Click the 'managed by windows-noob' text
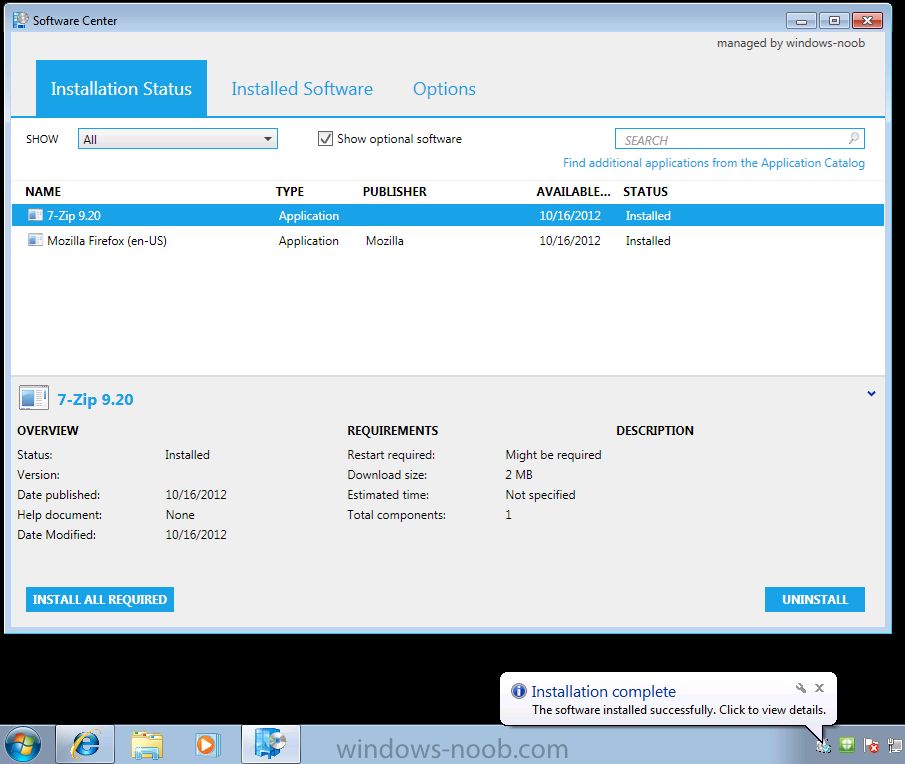Image resolution: width=905 pixels, height=764 pixels. click(x=791, y=43)
